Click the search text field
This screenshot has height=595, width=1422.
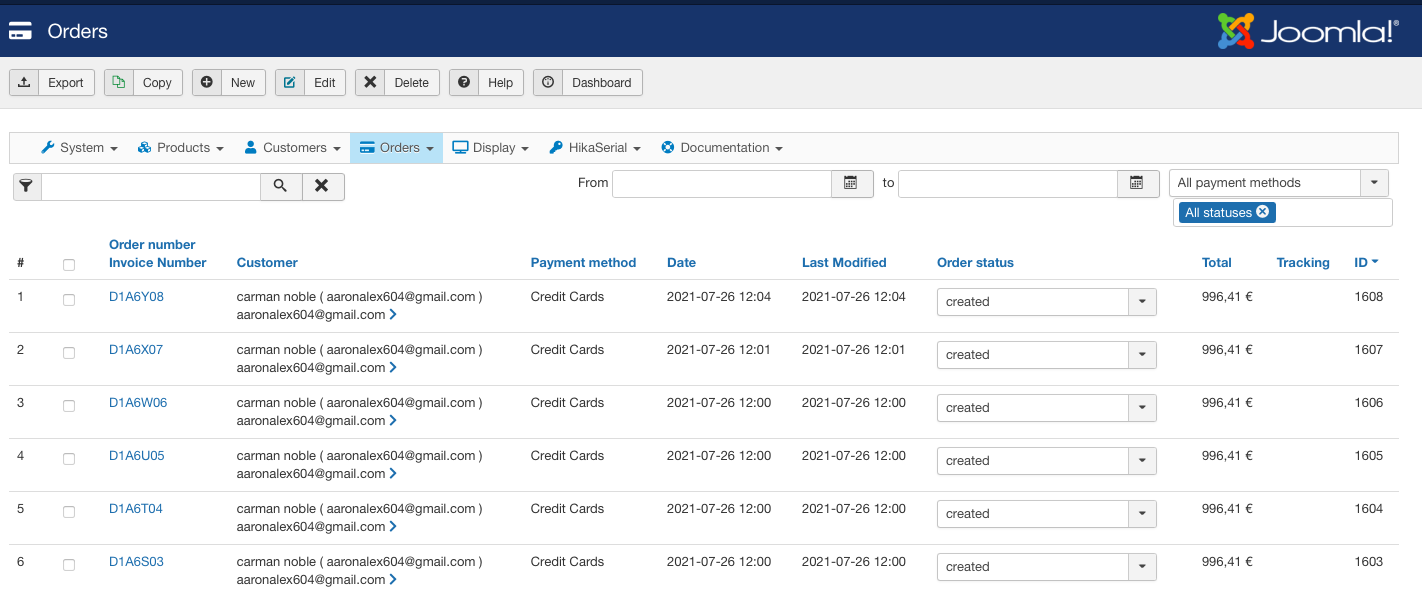point(151,186)
